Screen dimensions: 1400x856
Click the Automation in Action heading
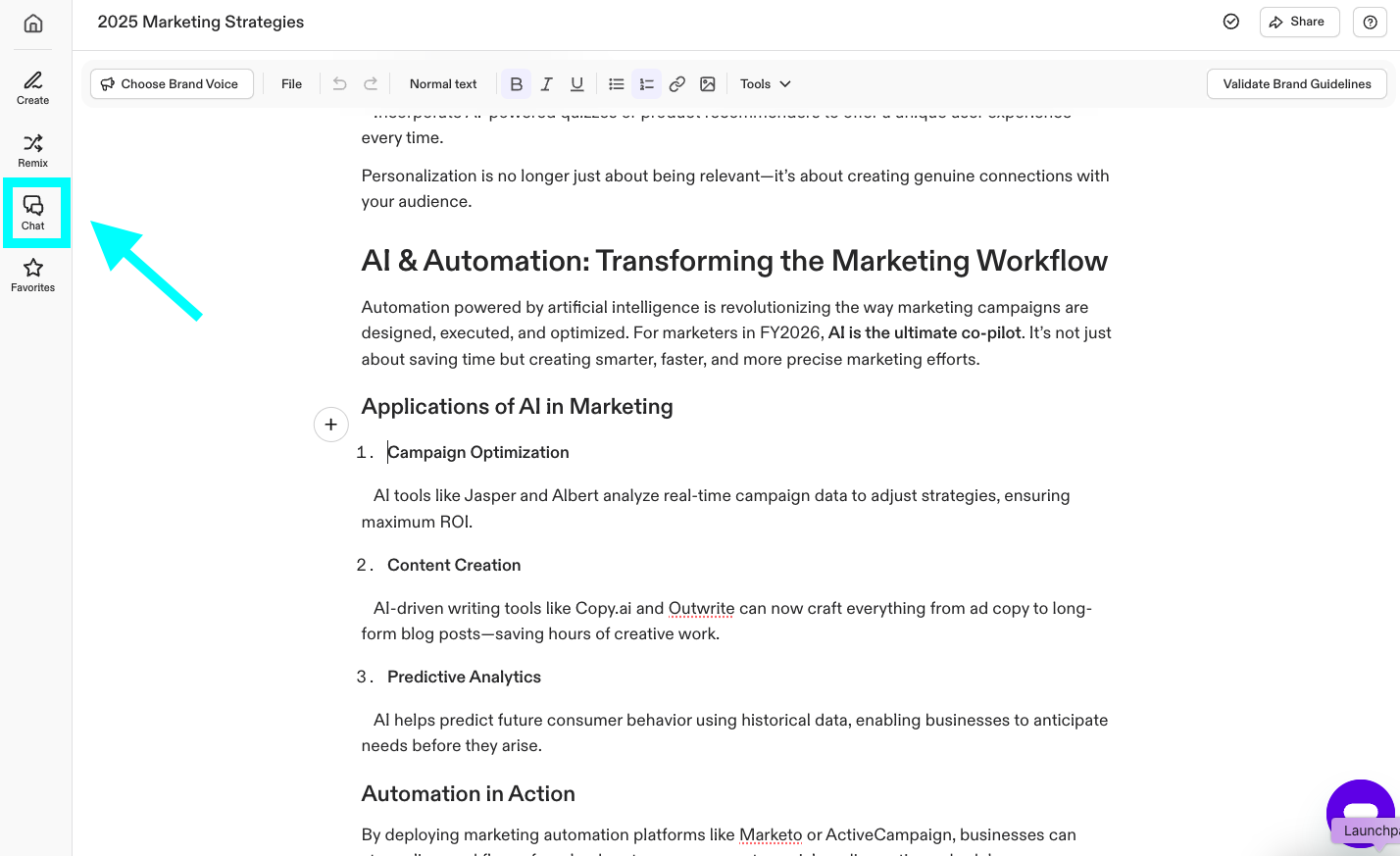click(468, 793)
